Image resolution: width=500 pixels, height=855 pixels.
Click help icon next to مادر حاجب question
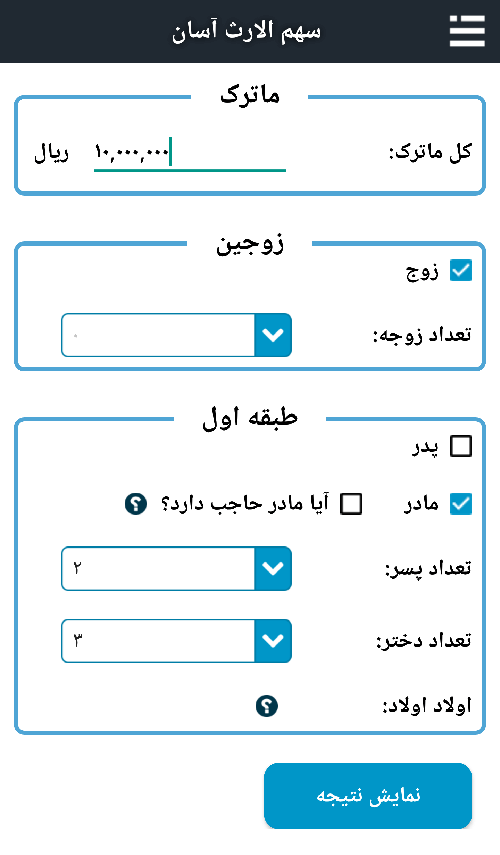136,503
